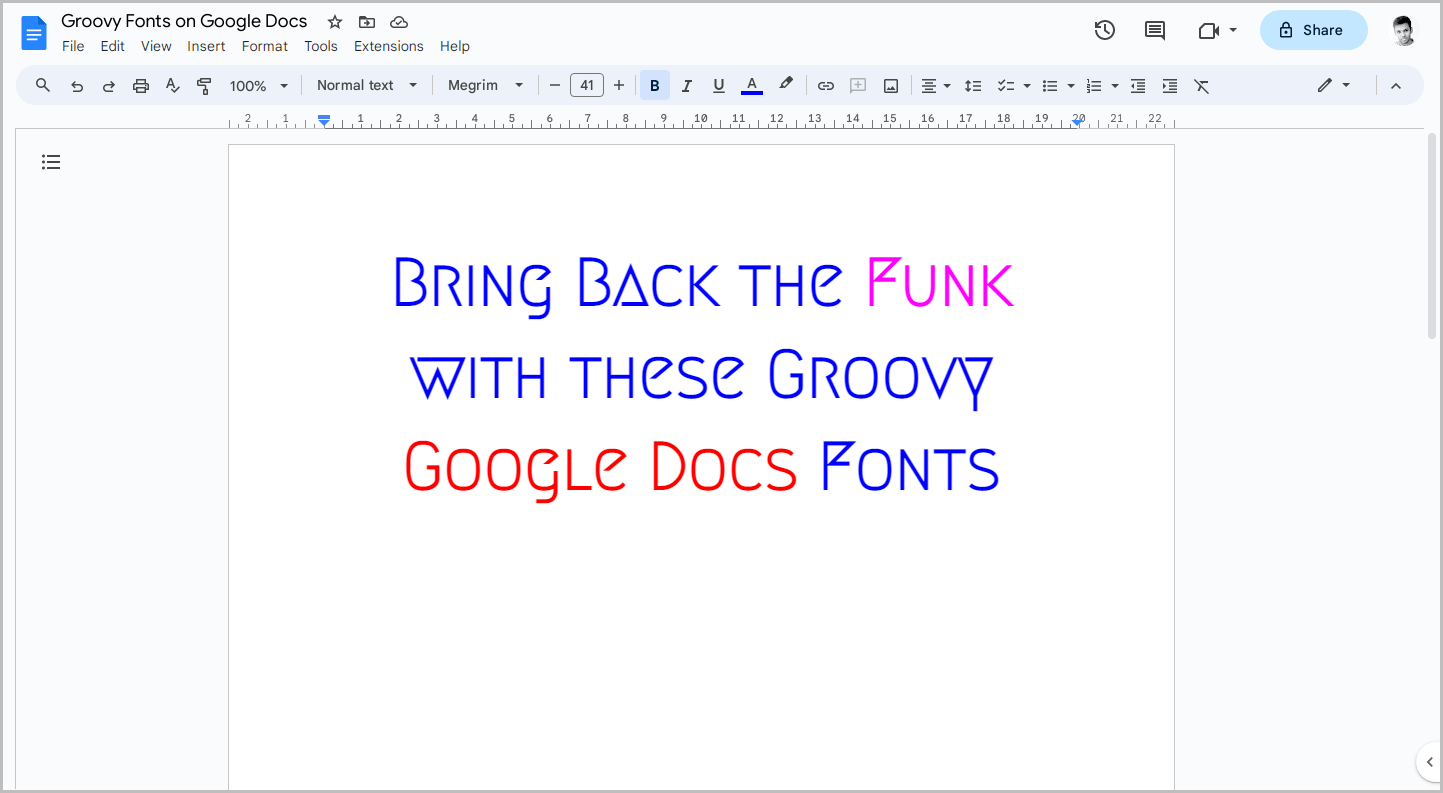Screen dimensions: 1443x793
Task: Expand the paragraph styles dropdown
Action: [x=366, y=85]
